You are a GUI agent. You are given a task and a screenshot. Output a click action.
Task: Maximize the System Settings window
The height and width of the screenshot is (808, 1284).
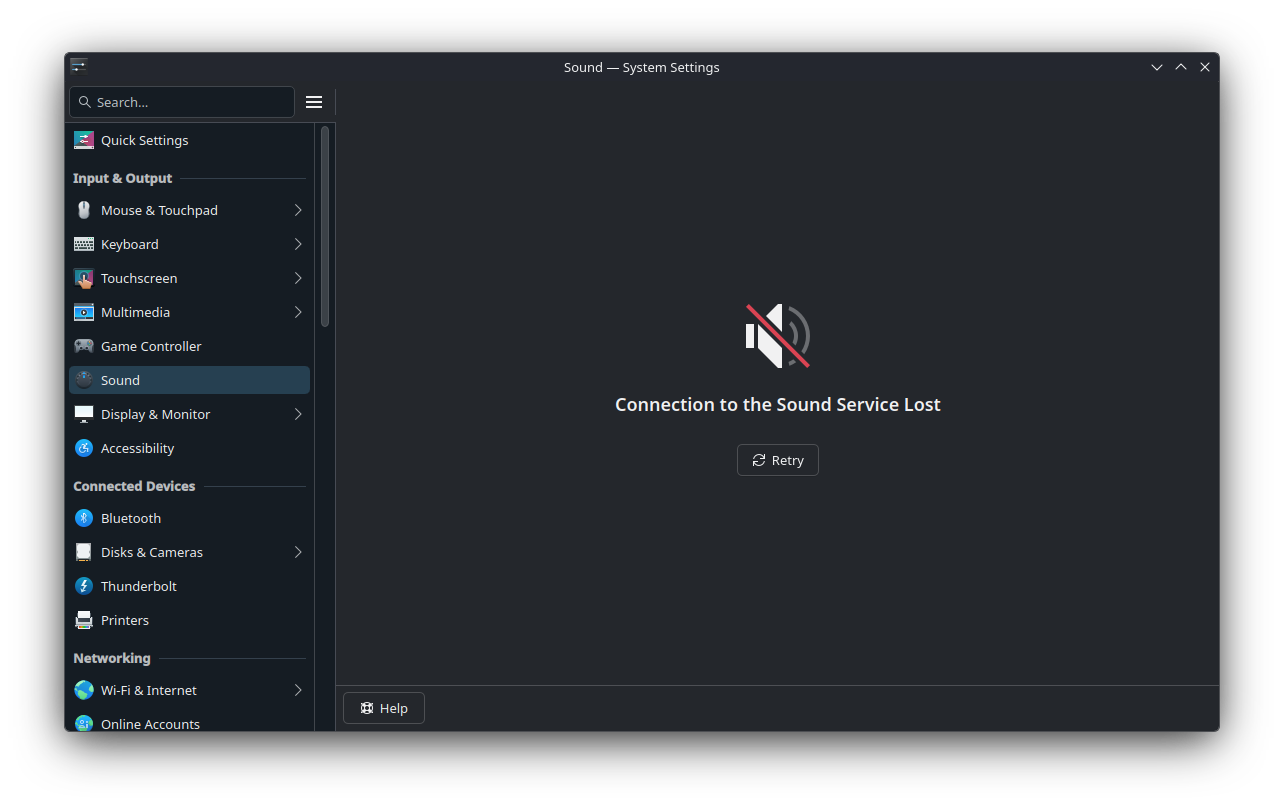[x=1181, y=67]
